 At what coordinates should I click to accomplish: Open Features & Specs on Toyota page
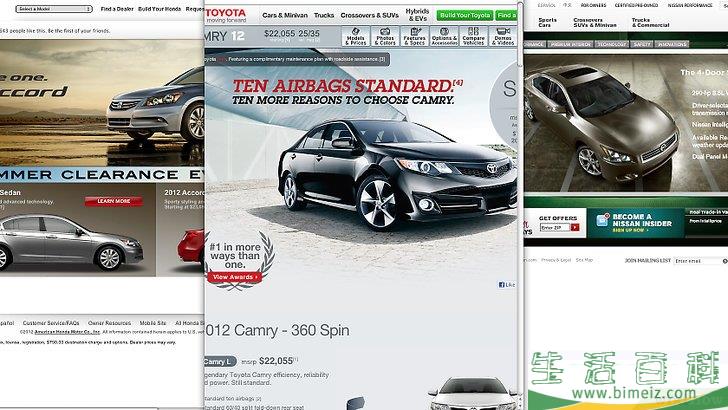(x=414, y=37)
